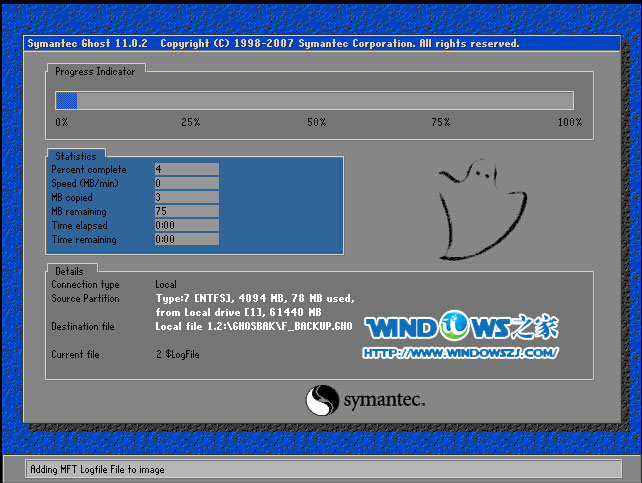
Task: Click the Details panel heading
Action: [x=70, y=271]
